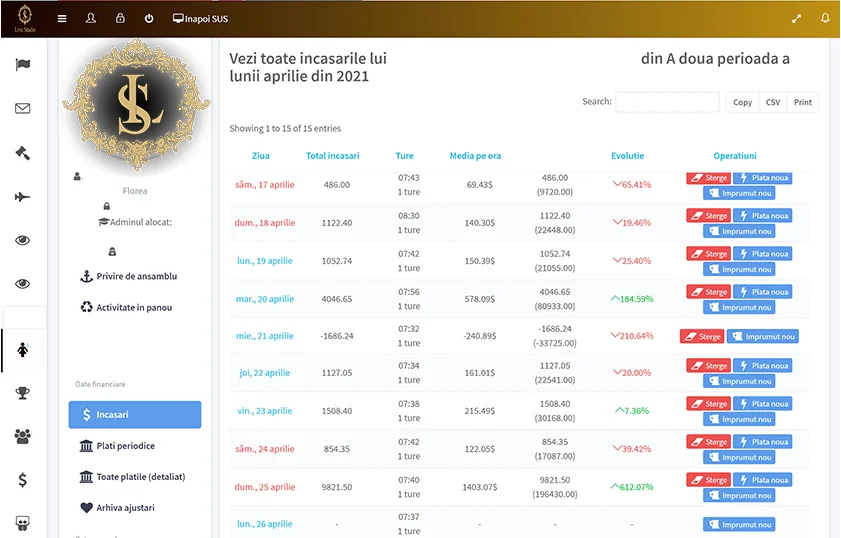841x538 pixels.
Task: Click Imprumut nou for lun., 26 aprilie
Action: pyautogui.click(x=739, y=524)
